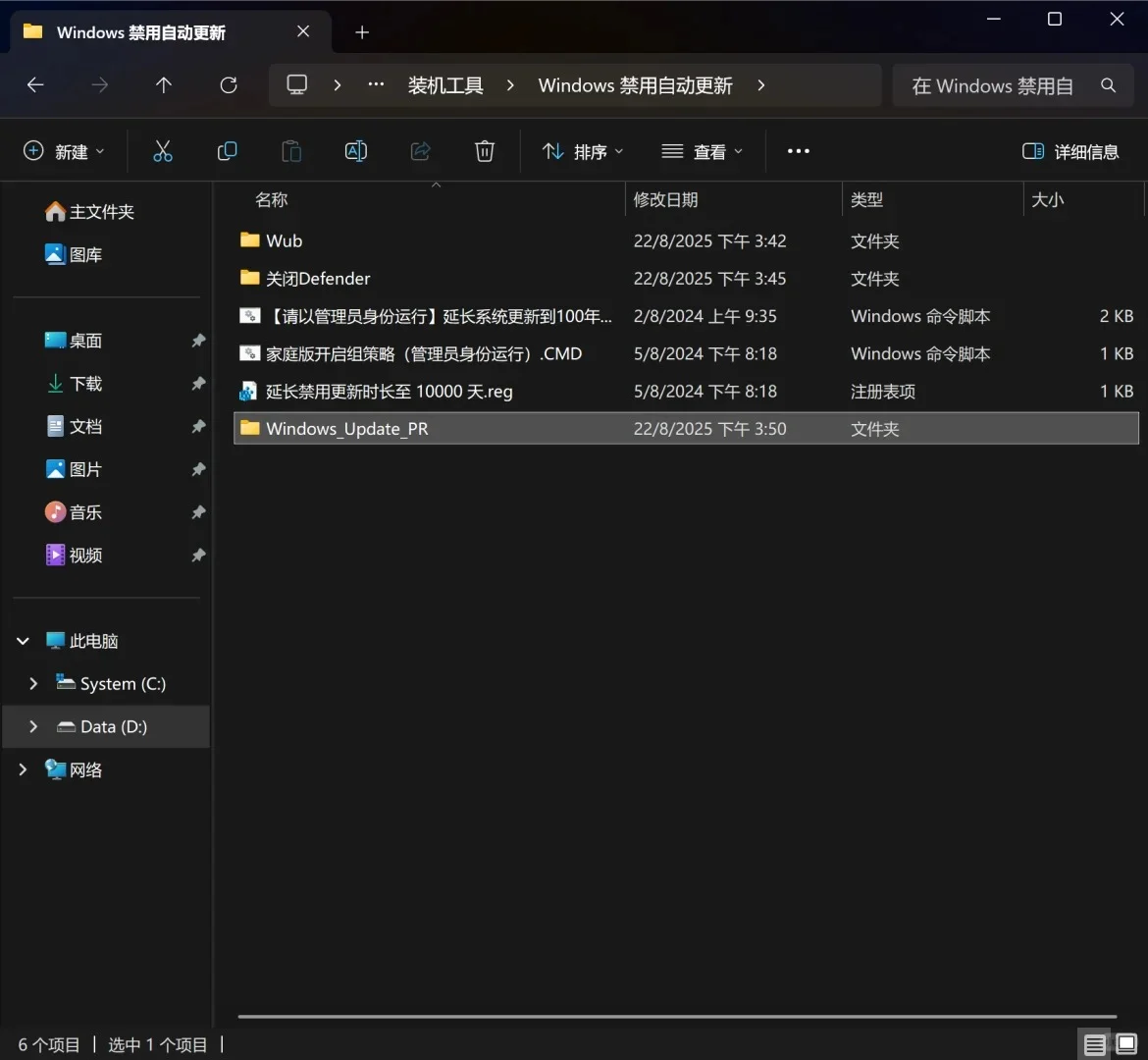Screen dimensions: 1148x1060
Task: Select the Cut icon on the toolbar
Action: click(x=162, y=151)
